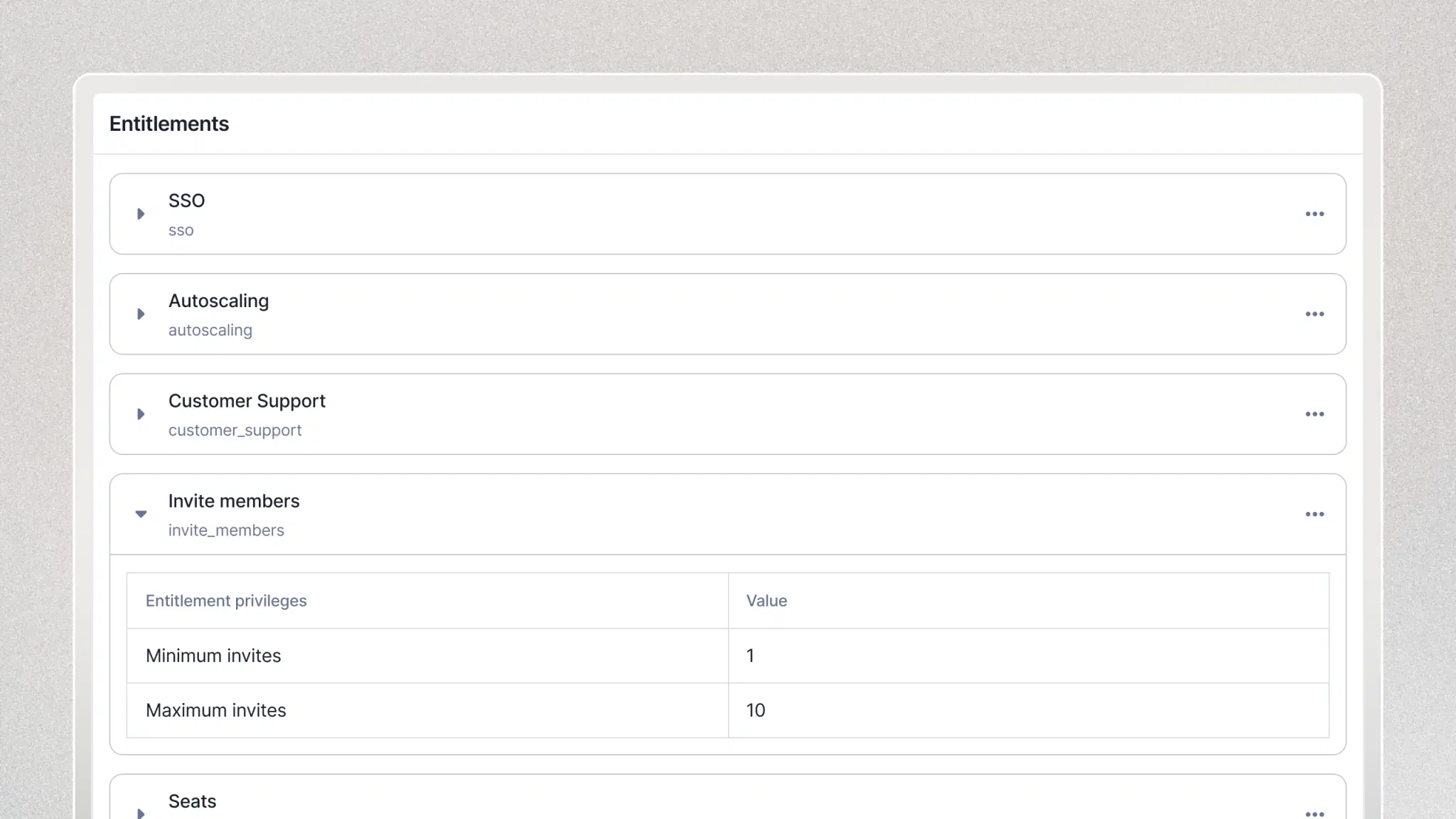Select the invite_members identifier text

pyautogui.click(x=226, y=530)
